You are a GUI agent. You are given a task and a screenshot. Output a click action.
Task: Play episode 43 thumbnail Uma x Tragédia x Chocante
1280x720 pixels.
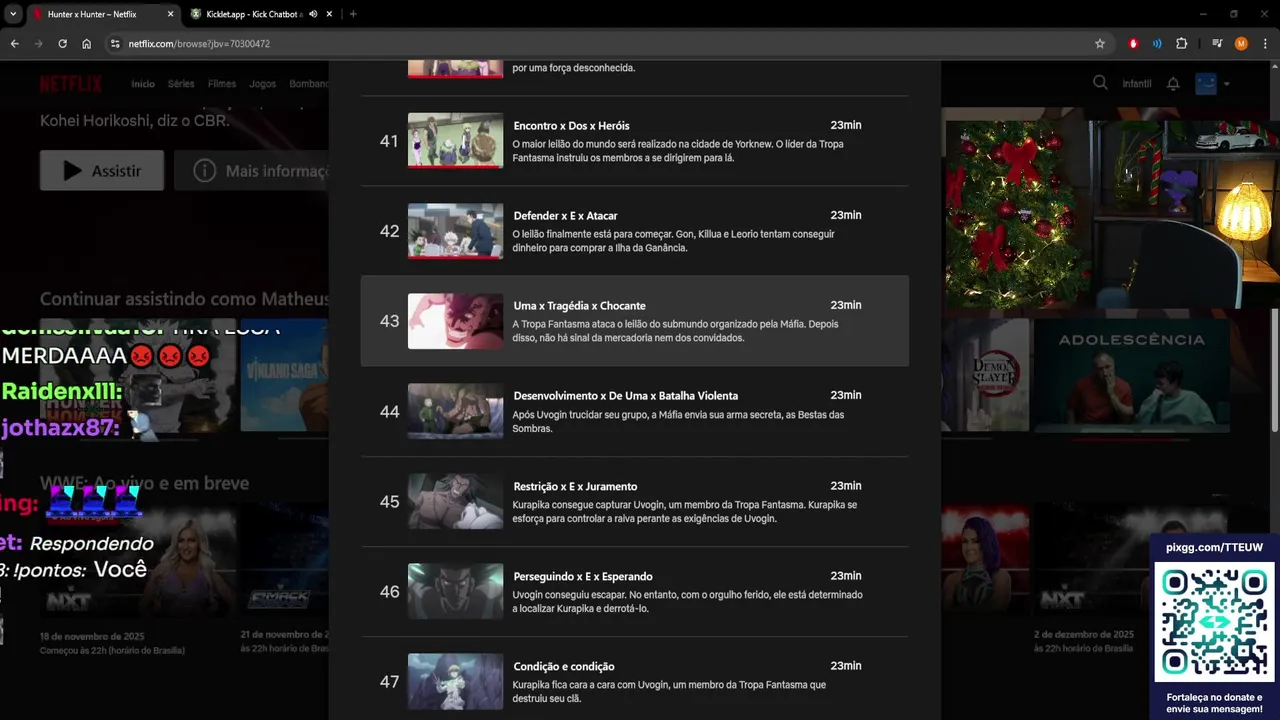pyautogui.click(x=455, y=321)
